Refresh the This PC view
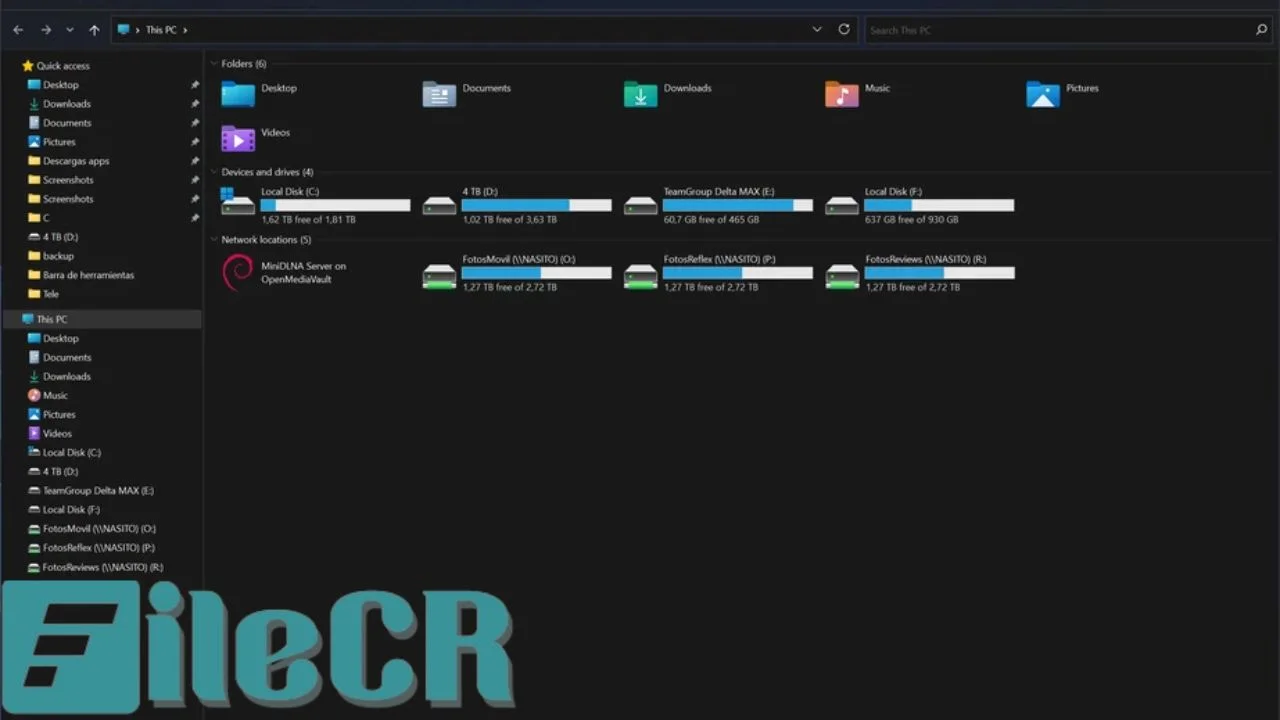1280x720 pixels. click(844, 30)
